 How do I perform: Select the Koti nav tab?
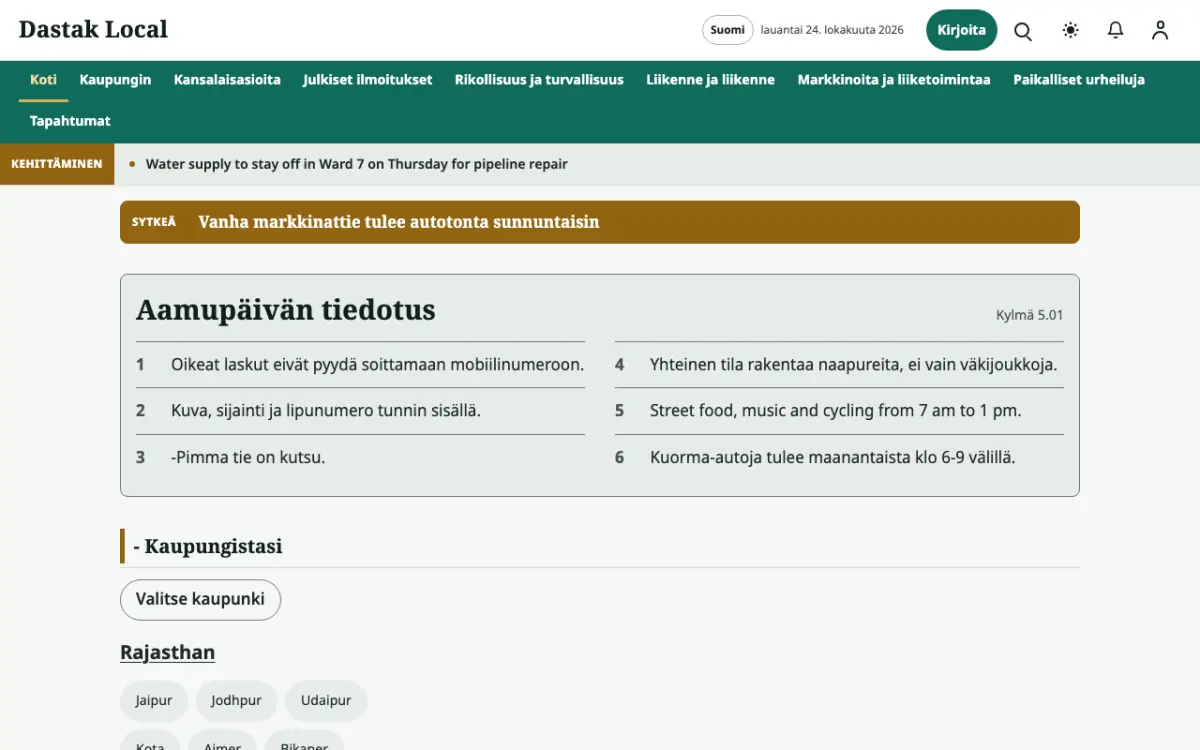point(43,80)
